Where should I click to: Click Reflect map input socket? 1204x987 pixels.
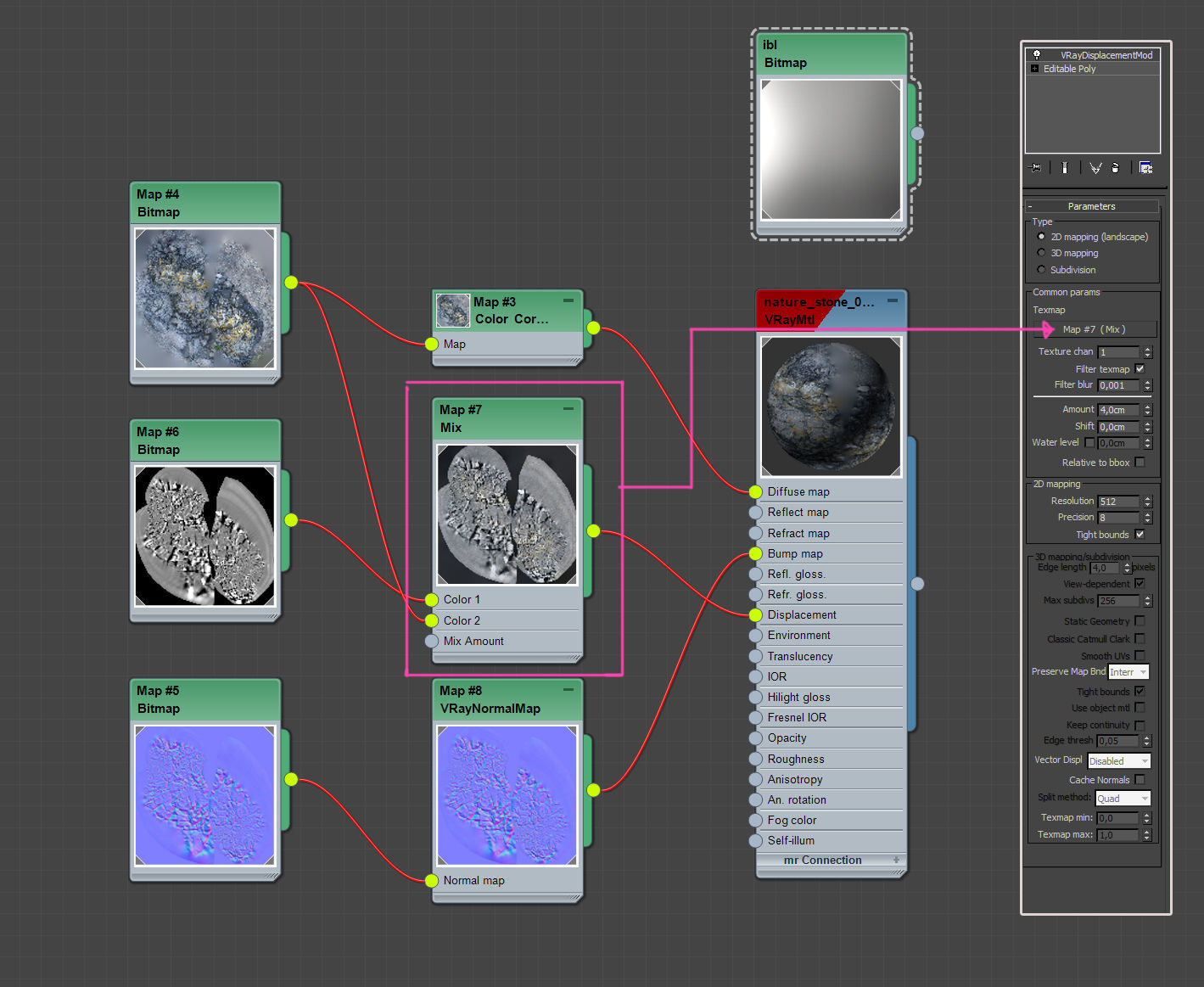tap(756, 512)
